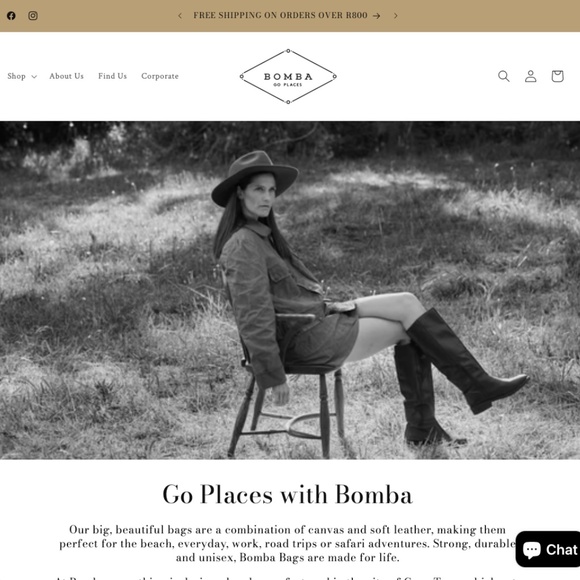Click the bags description paragraph
This screenshot has height=580, width=580.
coord(287,543)
